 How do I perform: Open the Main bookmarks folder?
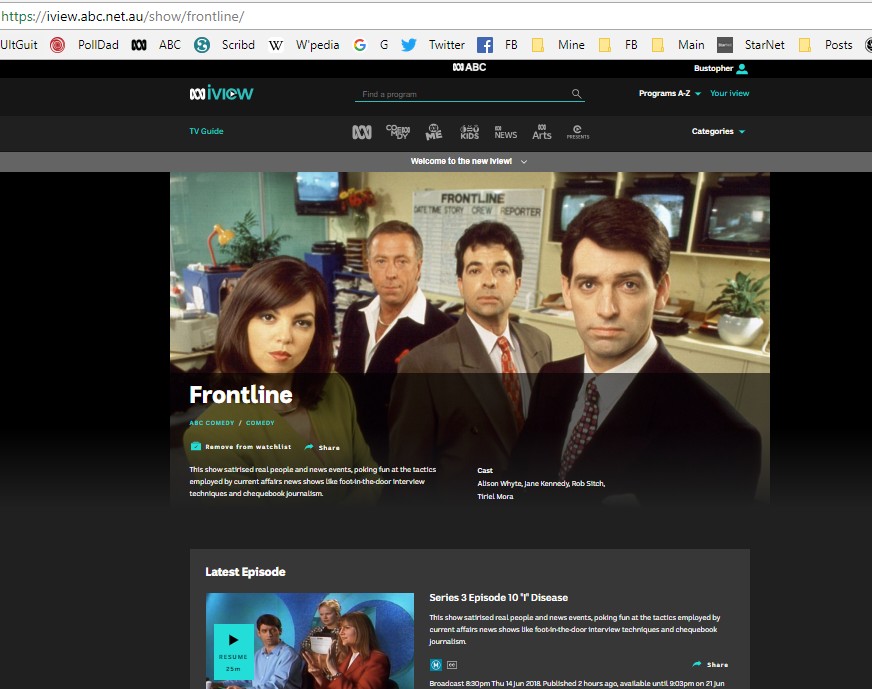click(678, 45)
